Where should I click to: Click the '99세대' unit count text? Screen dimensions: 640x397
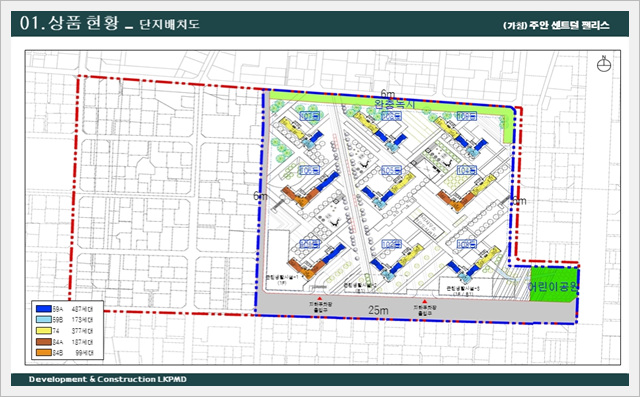(x=84, y=353)
